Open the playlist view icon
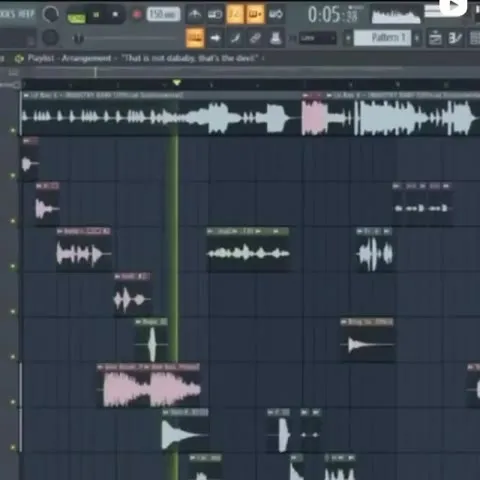This screenshot has width=480, height=480. pos(435,38)
